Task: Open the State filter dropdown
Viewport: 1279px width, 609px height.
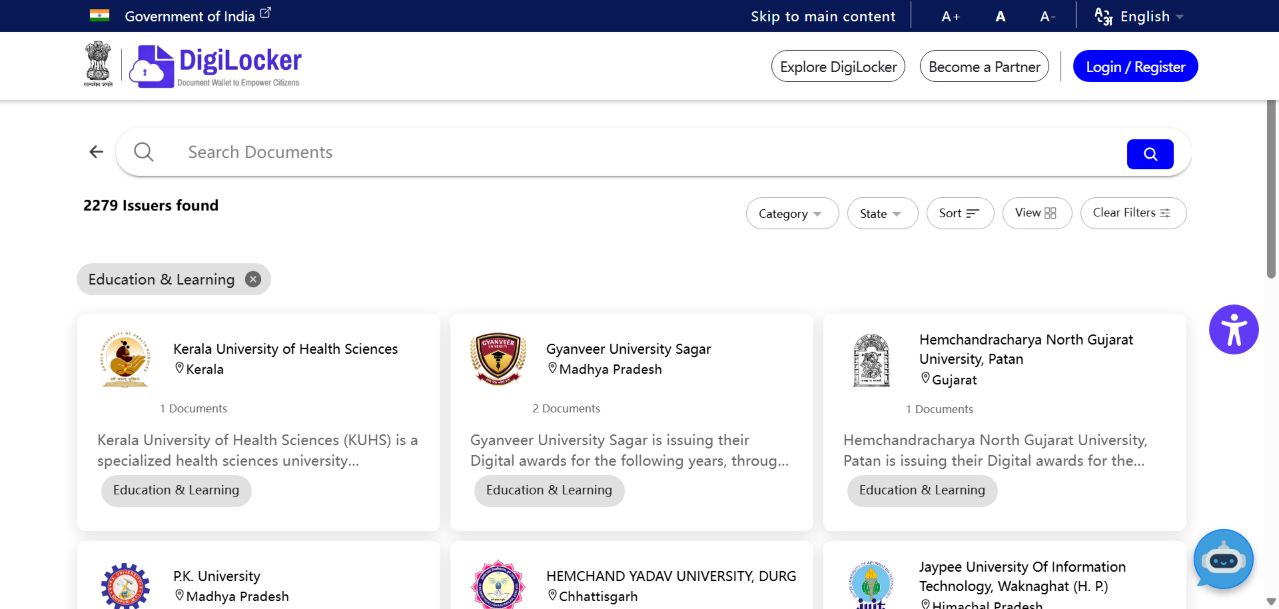Action: (x=882, y=214)
